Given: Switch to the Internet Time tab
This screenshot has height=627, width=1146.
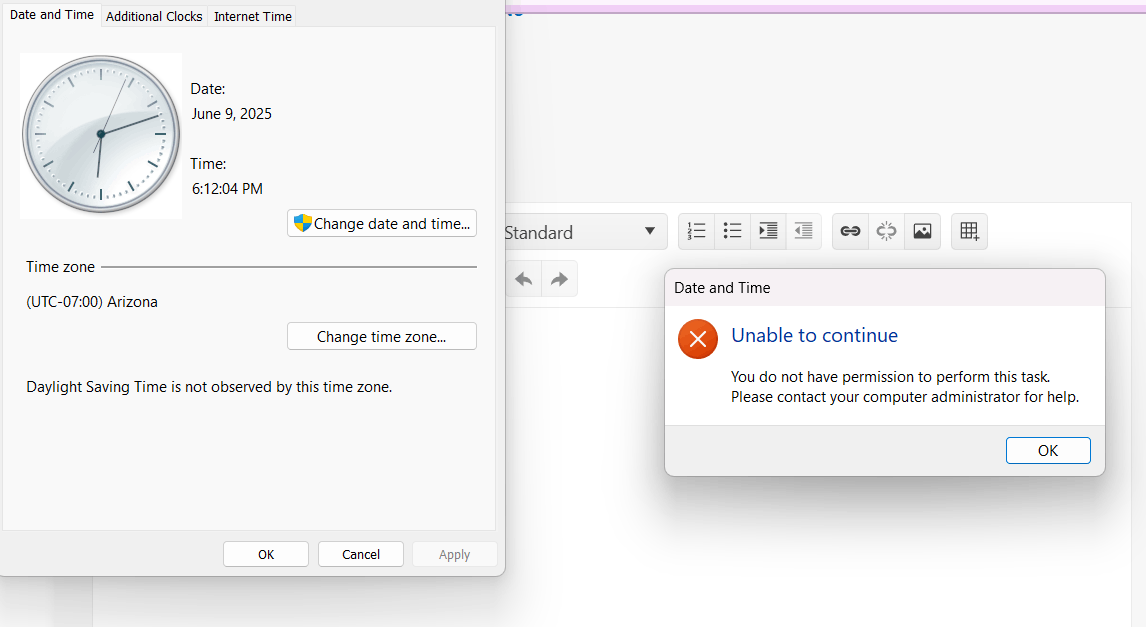Looking at the screenshot, I should (x=253, y=16).
